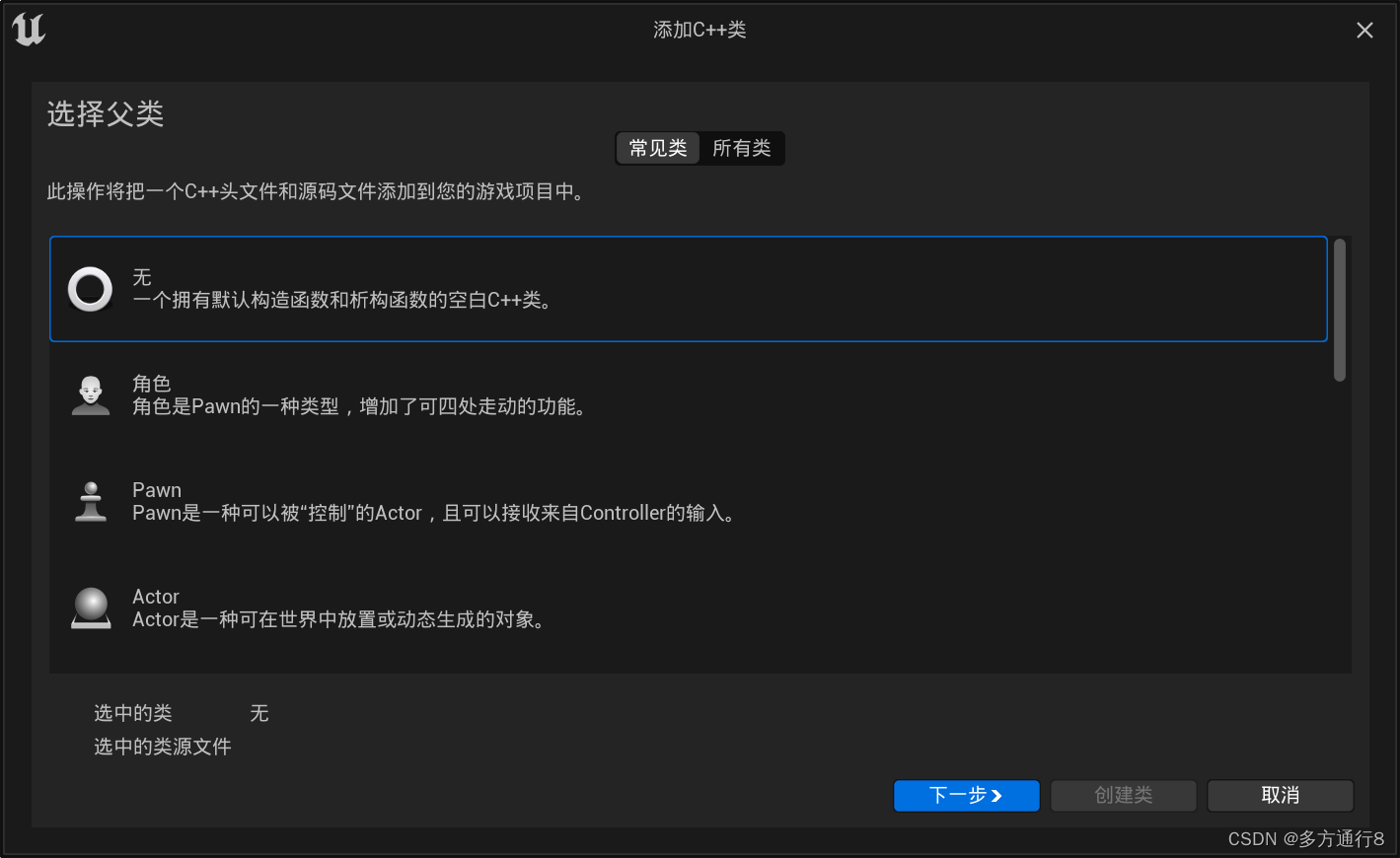The height and width of the screenshot is (858, 1400).
Task: Select 无 as the parent class
Action: tap(688, 289)
